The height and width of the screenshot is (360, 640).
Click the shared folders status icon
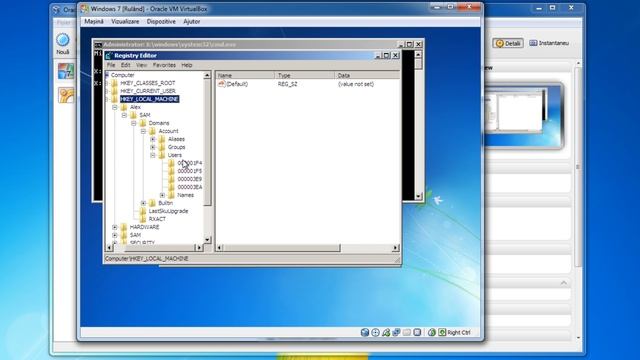coord(407,333)
